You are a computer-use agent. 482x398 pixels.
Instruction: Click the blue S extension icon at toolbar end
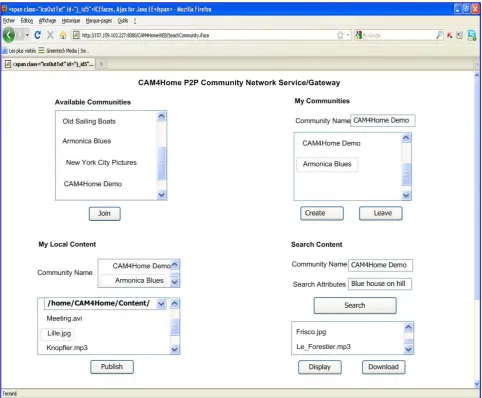point(472,35)
